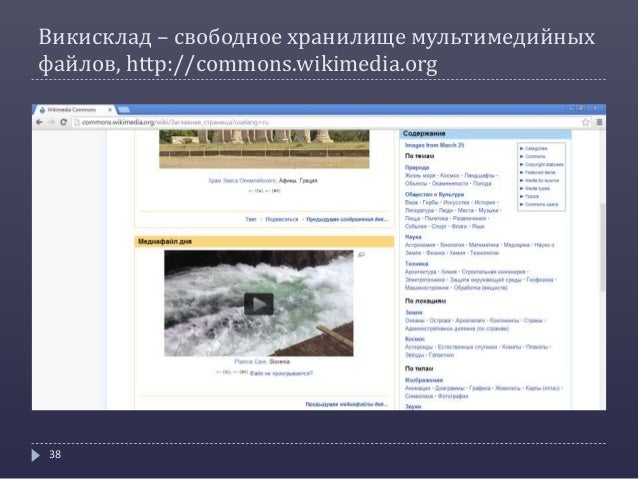Open the Архитектура link

420,272
